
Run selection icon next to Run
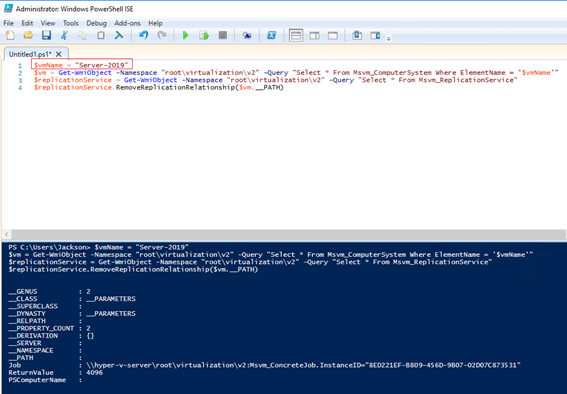point(204,35)
